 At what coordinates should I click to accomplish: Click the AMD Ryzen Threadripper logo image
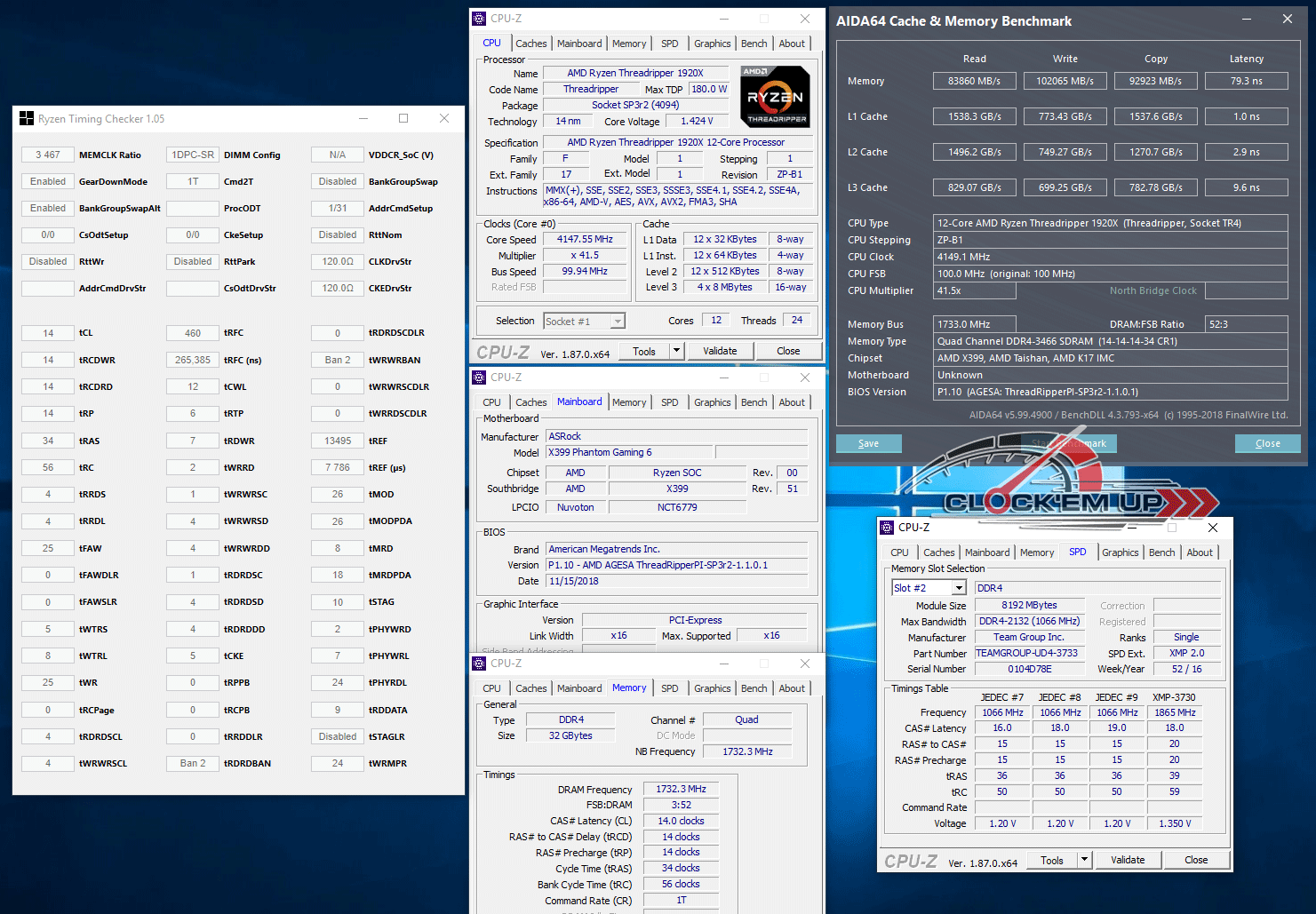pyautogui.click(x=775, y=96)
